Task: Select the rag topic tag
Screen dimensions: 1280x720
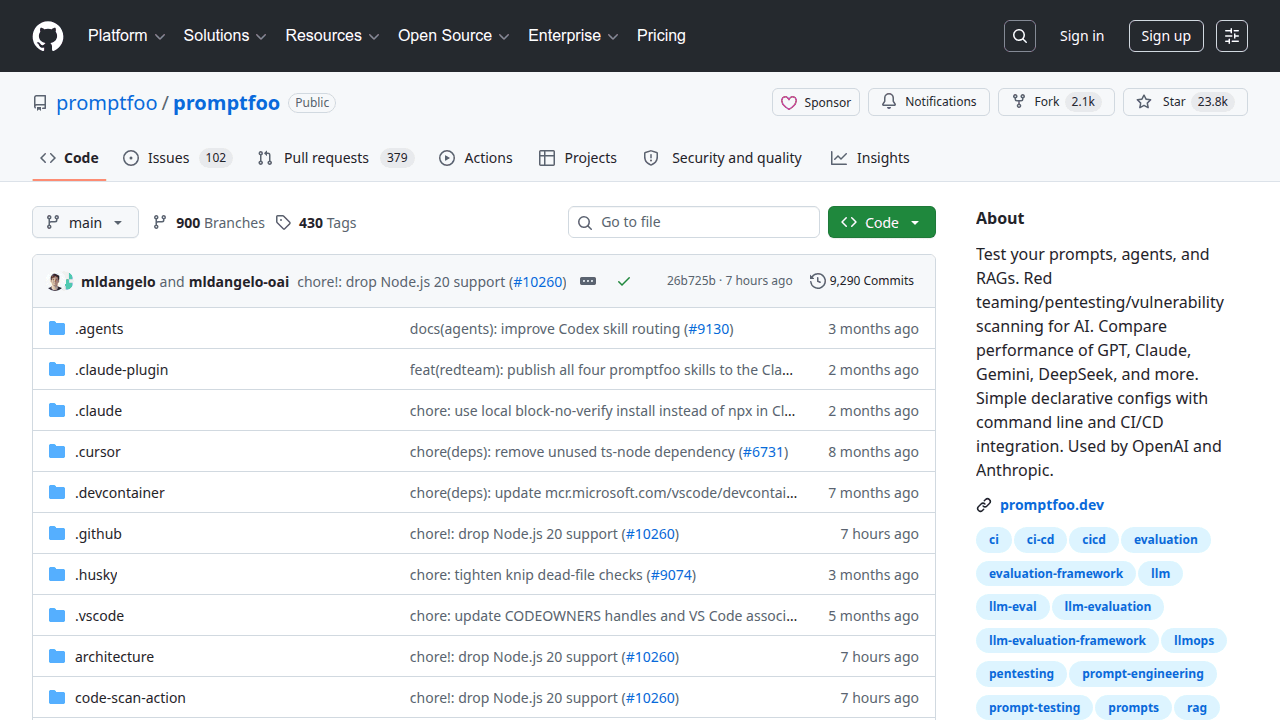Action: [1197, 708]
